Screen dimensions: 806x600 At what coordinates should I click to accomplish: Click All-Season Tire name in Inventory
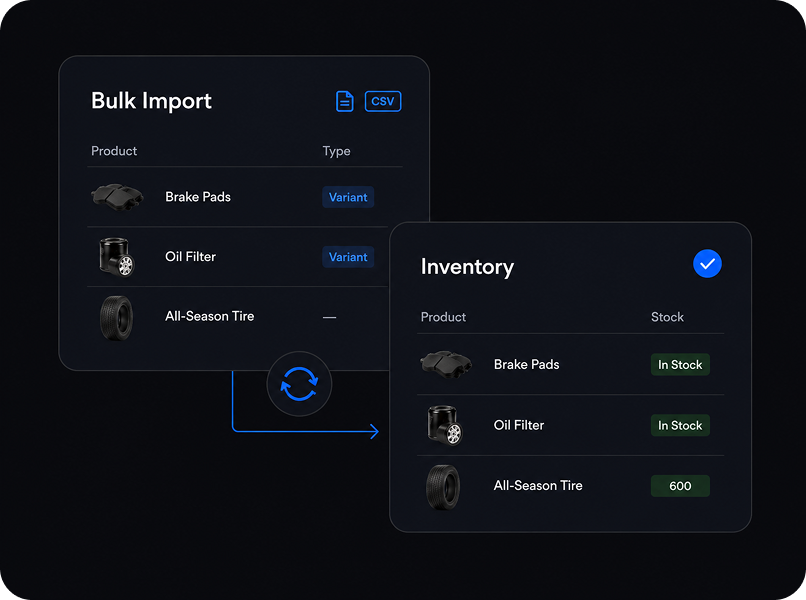point(538,485)
